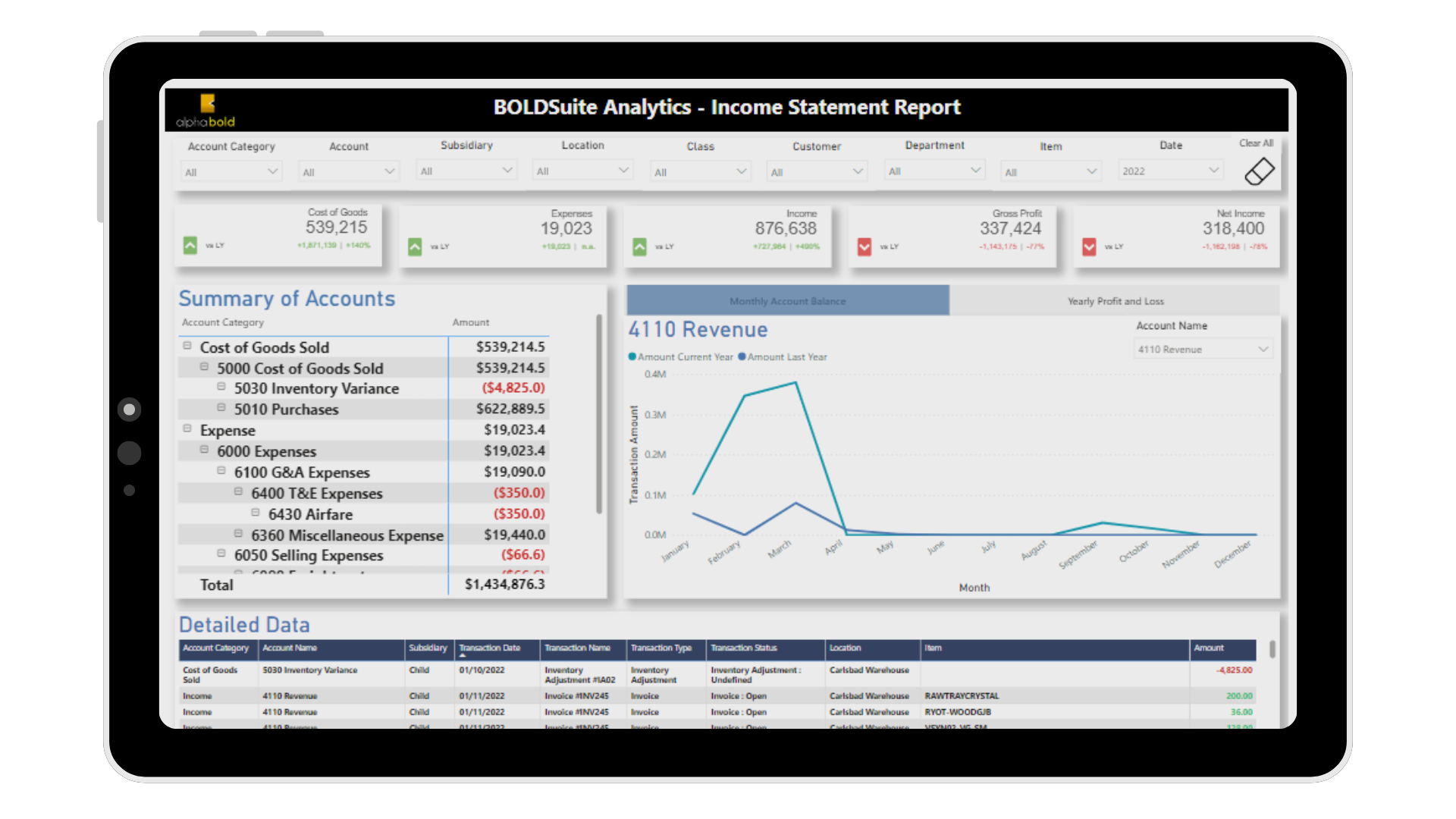The image size is (1456, 819).
Task: Open the Account Category dropdown
Action: coord(231,172)
